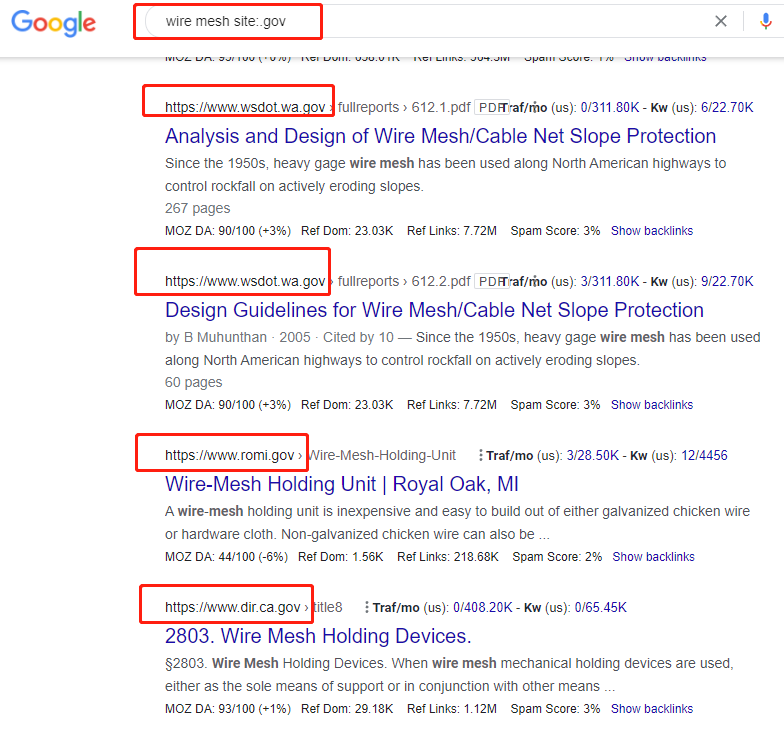
Task: Click traffic value 3/311.80K for 612.2.pdf
Action: 610,282
